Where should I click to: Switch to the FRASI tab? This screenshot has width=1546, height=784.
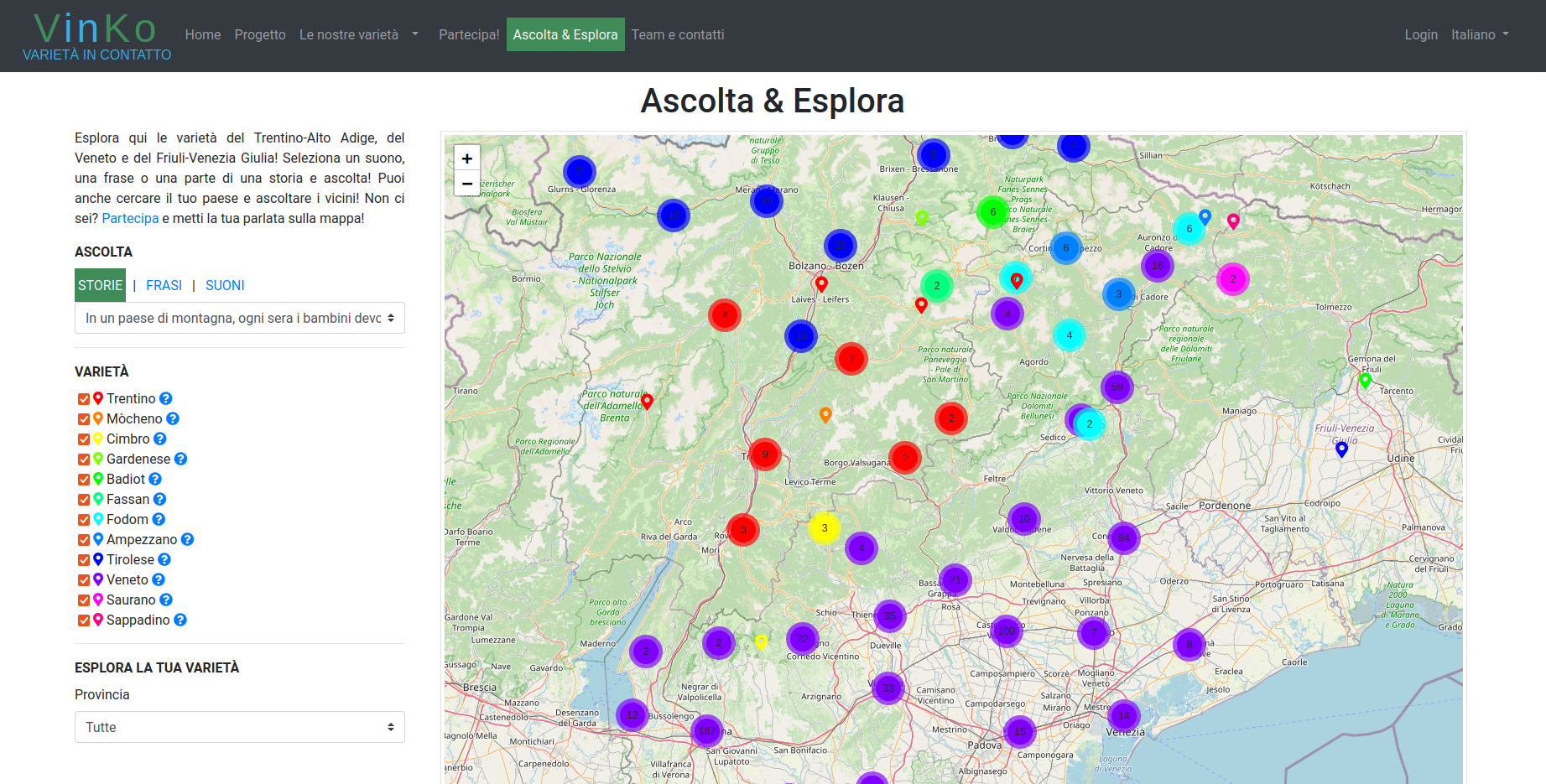[164, 285]
